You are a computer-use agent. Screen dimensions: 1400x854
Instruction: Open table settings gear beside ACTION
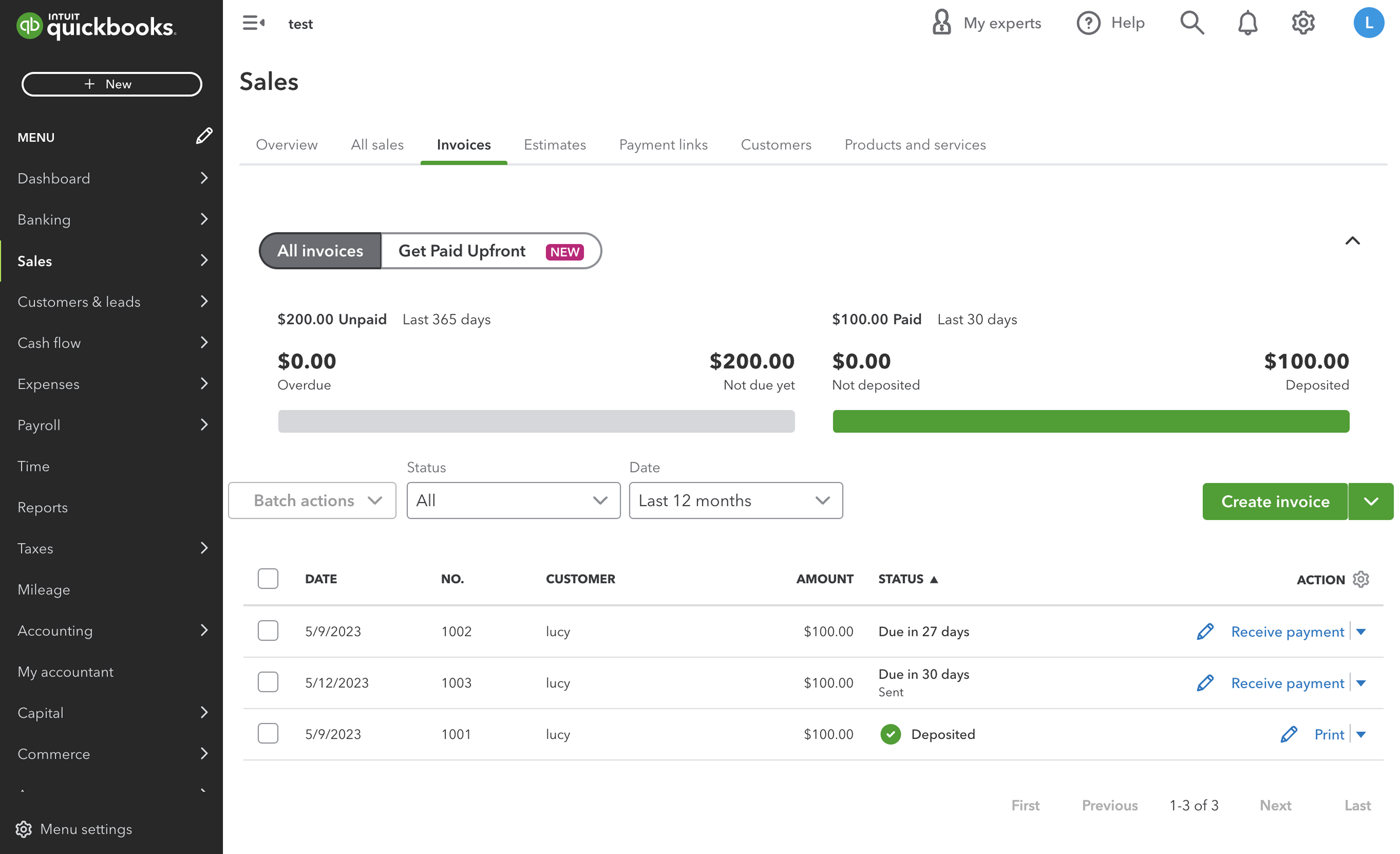(x=1360, y=579)
